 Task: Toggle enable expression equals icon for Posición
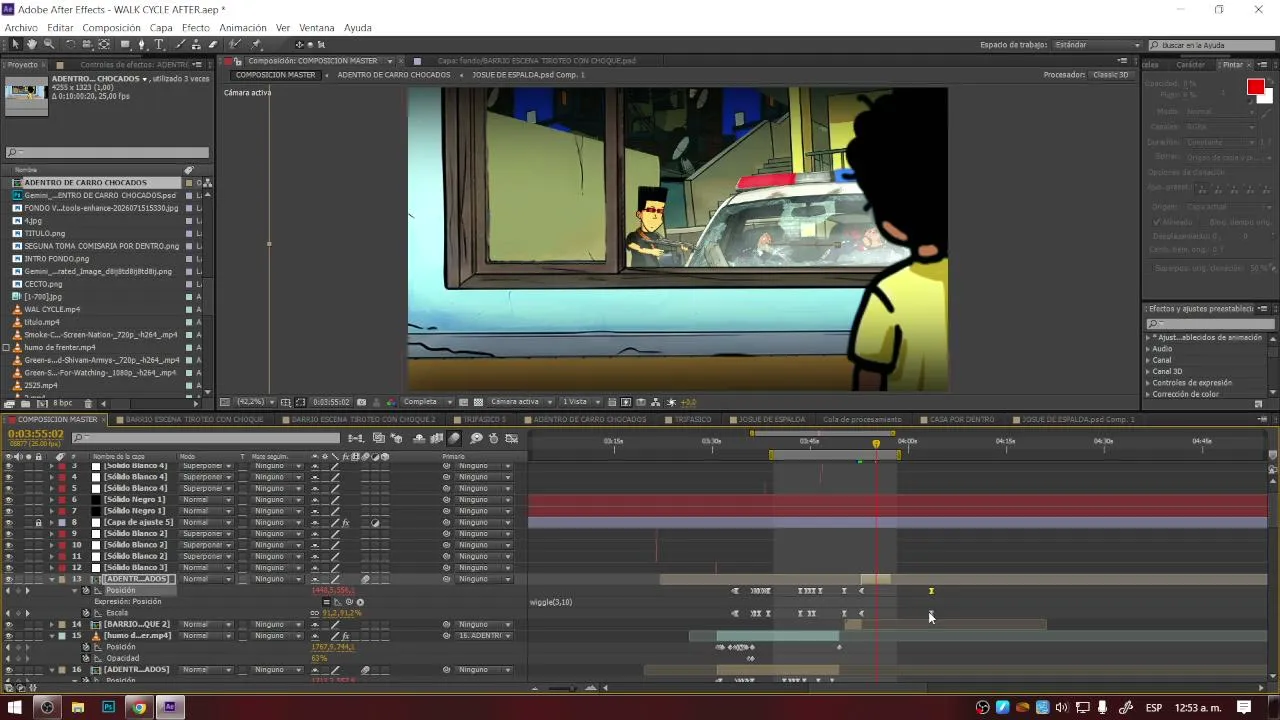click(326, 602)
